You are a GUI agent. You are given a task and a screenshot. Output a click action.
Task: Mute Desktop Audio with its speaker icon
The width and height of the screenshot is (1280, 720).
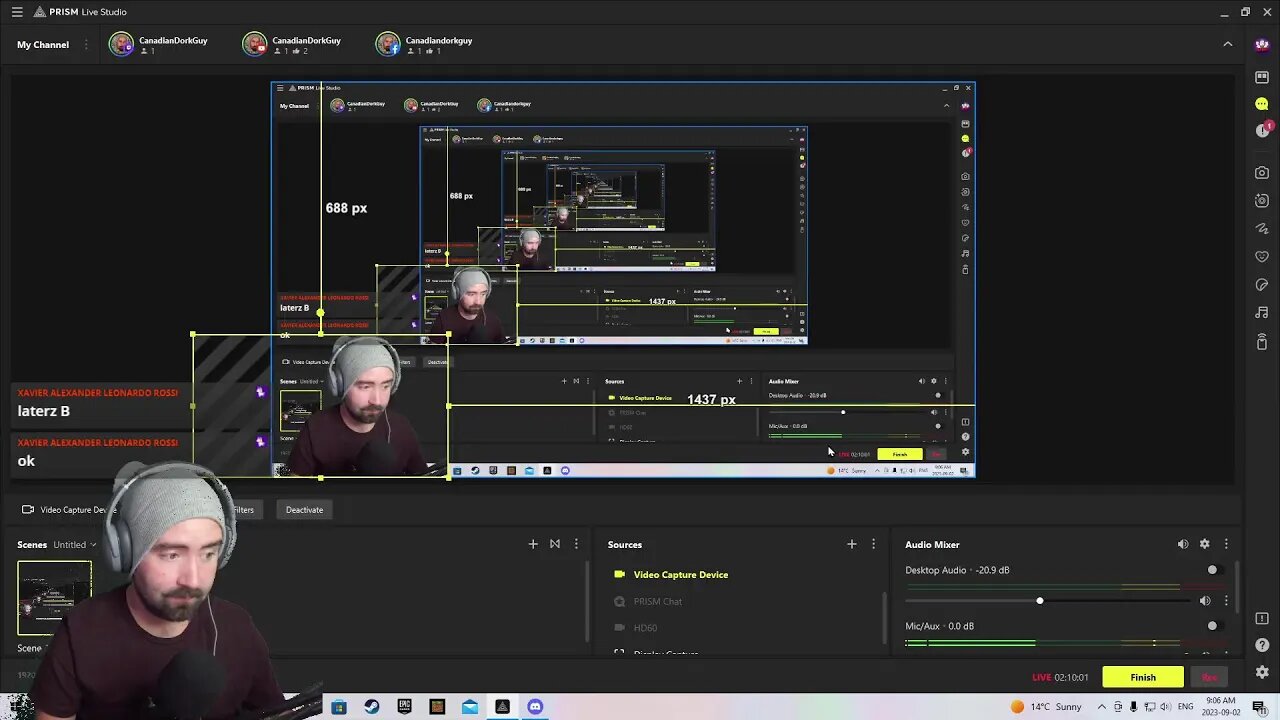pyautogui.click(x=1205, y=601)
